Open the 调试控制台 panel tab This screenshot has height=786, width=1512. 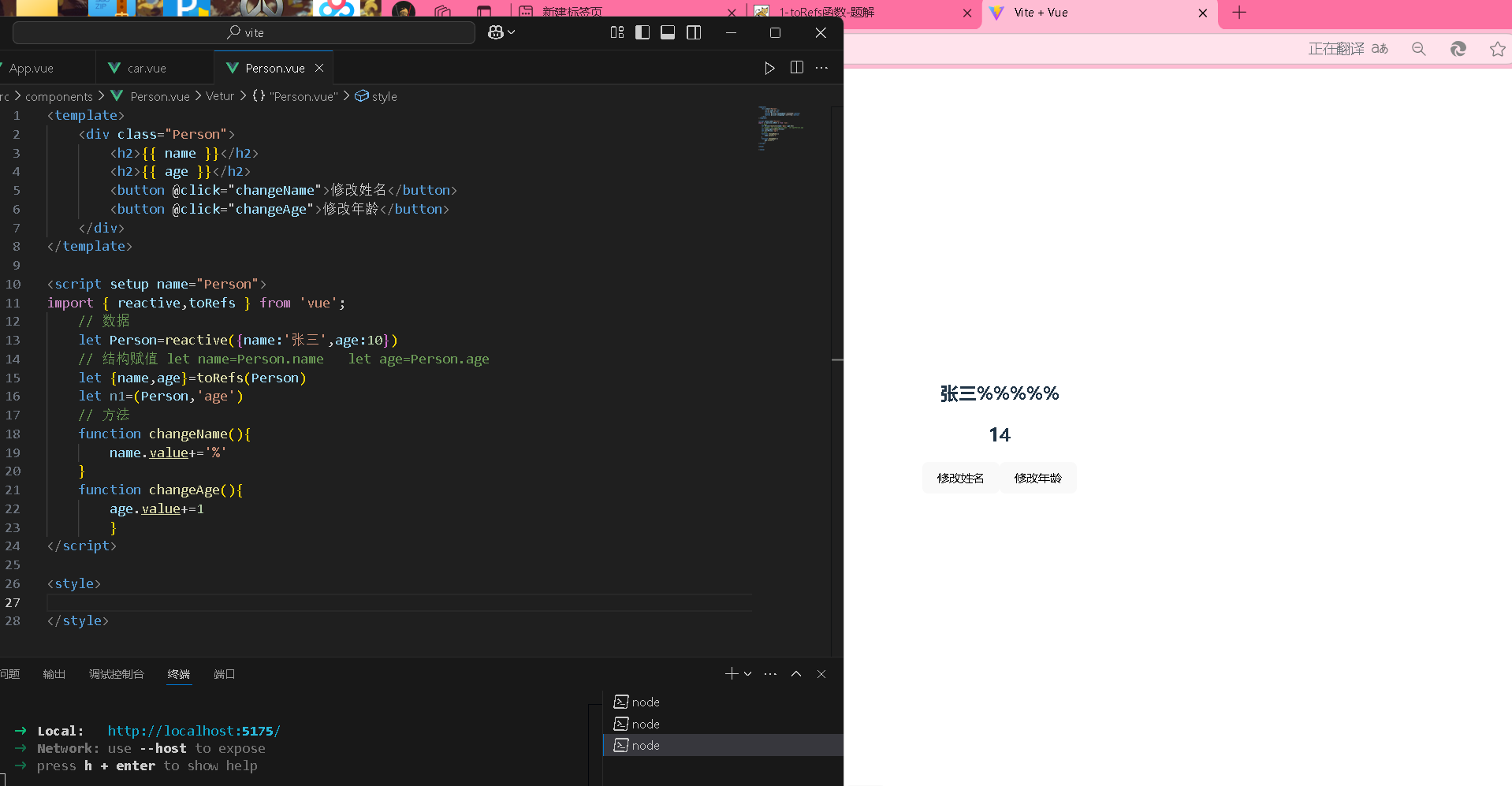click(x=117, y=674)
